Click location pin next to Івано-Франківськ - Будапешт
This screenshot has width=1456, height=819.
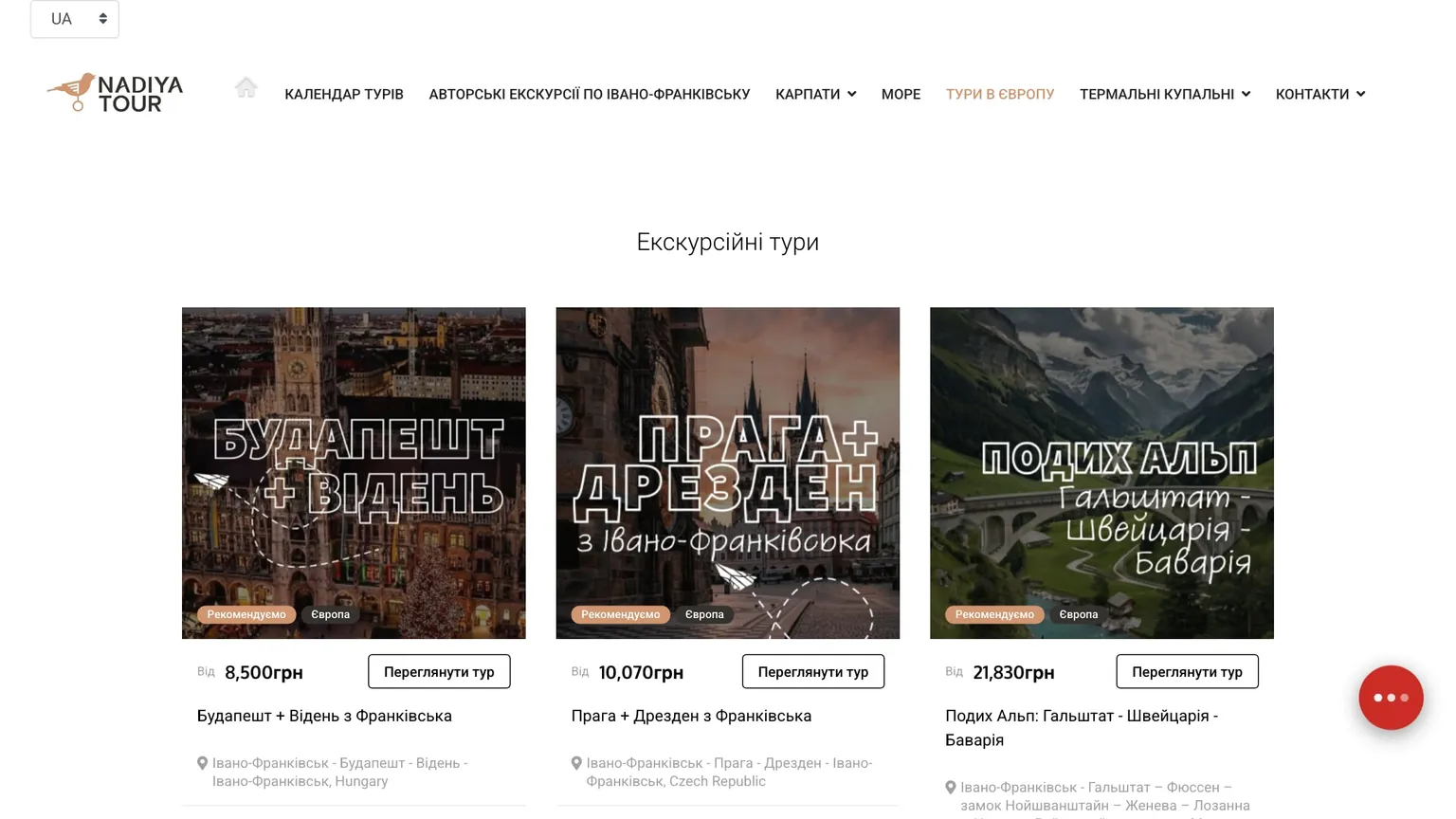coord(202,763)
